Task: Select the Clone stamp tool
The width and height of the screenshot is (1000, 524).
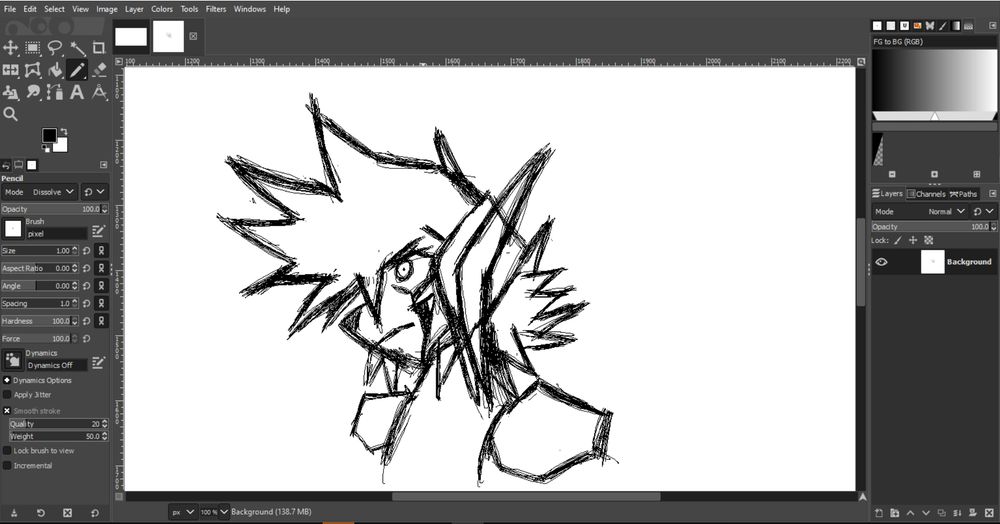Action: (x=11, y=92)
